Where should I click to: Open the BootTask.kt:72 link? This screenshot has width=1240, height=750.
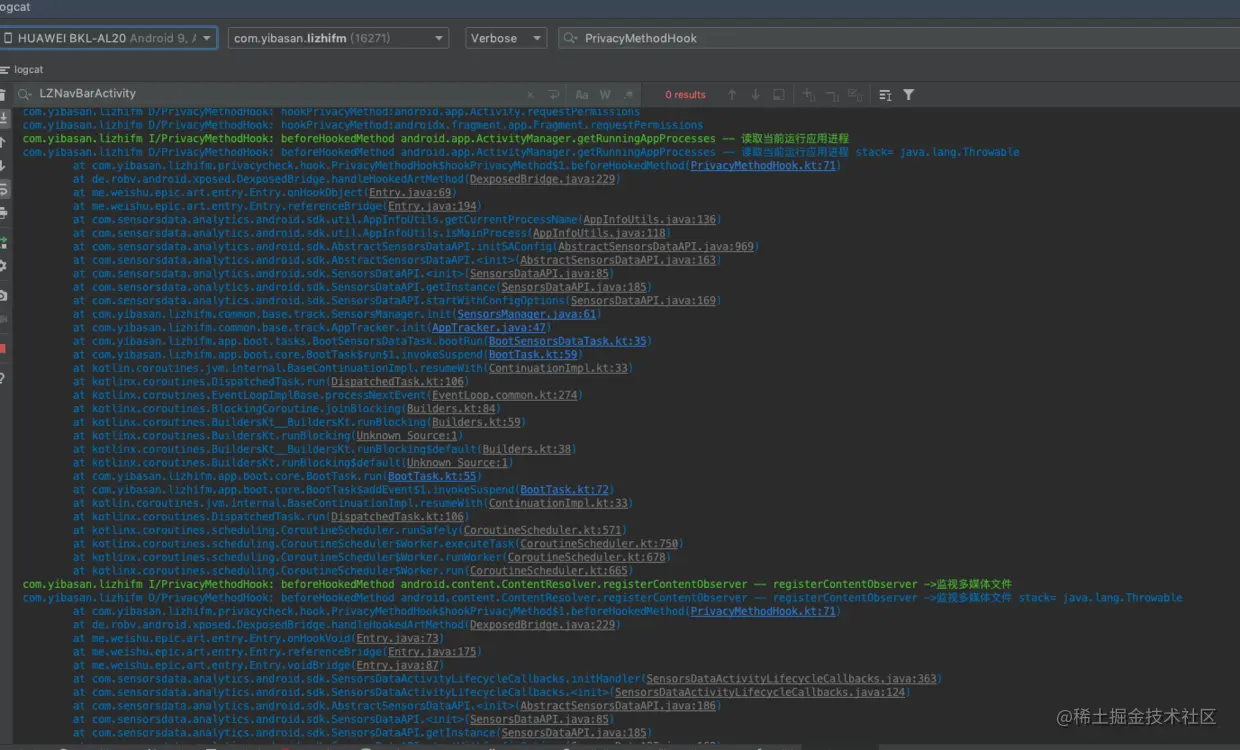tap(565, 490)
